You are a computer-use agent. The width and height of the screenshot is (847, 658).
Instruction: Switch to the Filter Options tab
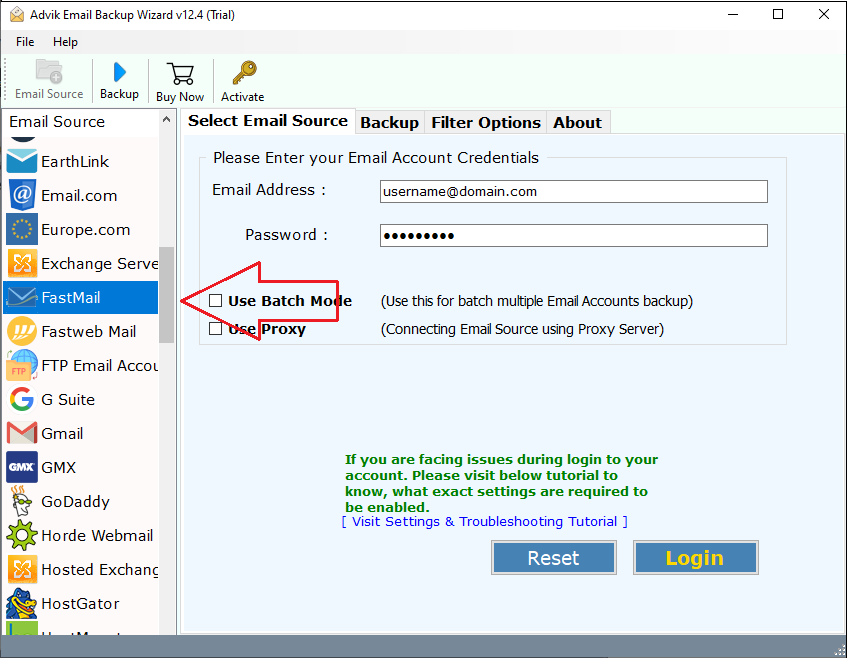click(485, 122)
